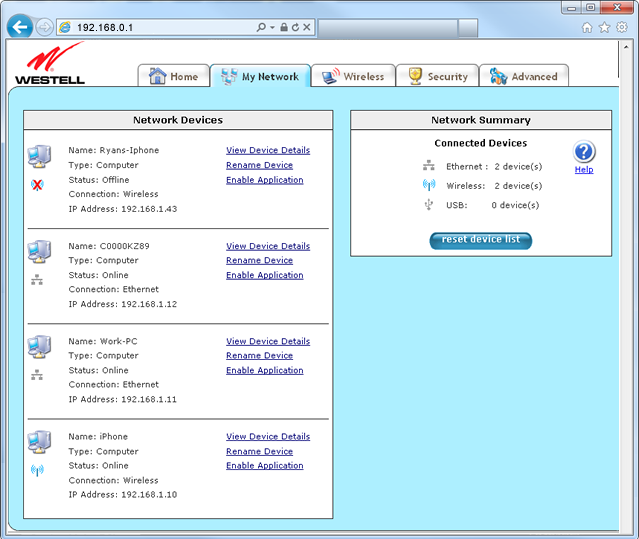Rename Device link for iPhone

pos(260,452)
